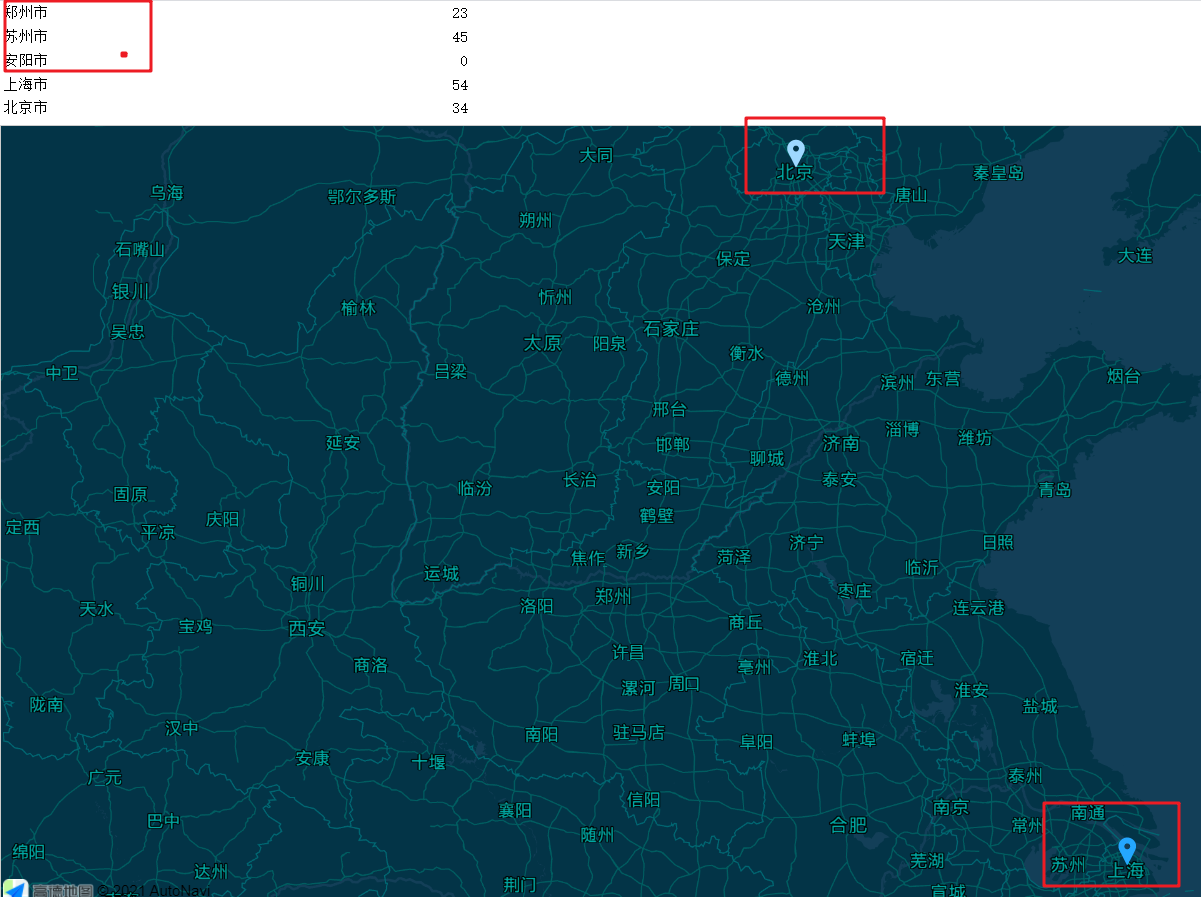1201x897 pixels.
Task: Click the 驻马店 label on the map
Action: 639,732
